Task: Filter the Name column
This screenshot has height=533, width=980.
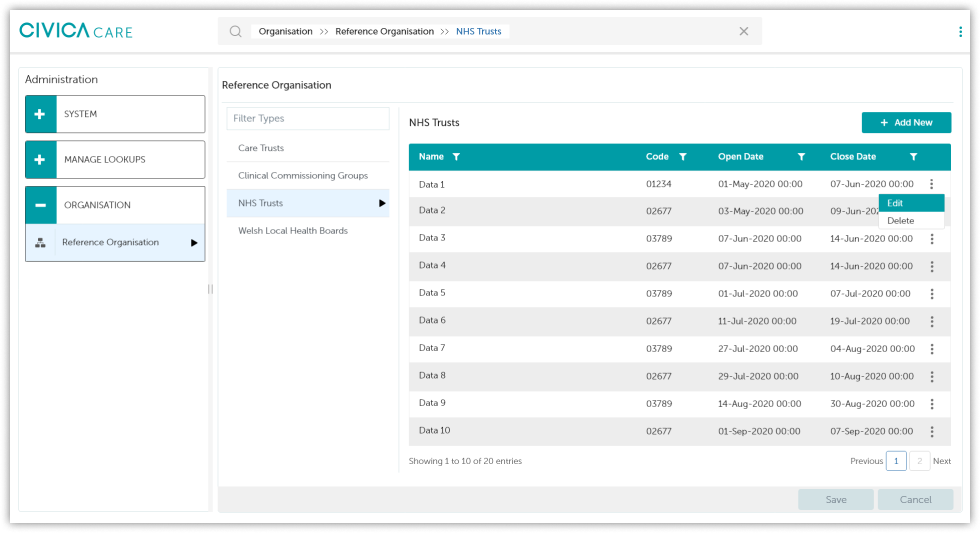Action: pos(456,157)
